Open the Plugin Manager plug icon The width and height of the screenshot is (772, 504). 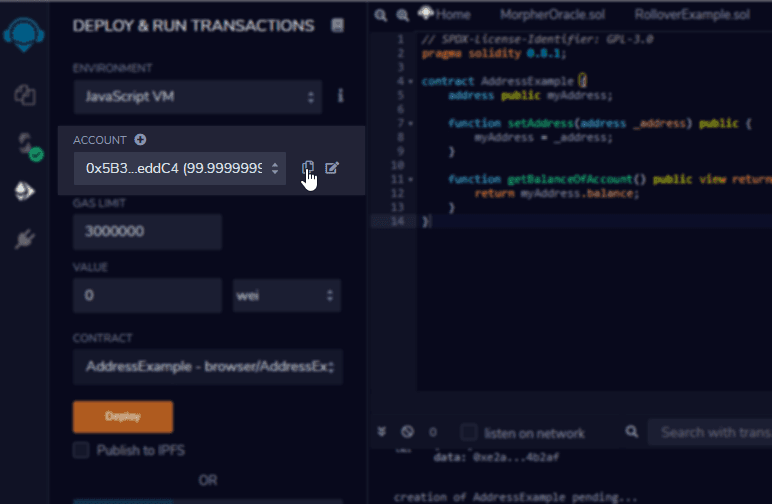(x=25, y=239)
